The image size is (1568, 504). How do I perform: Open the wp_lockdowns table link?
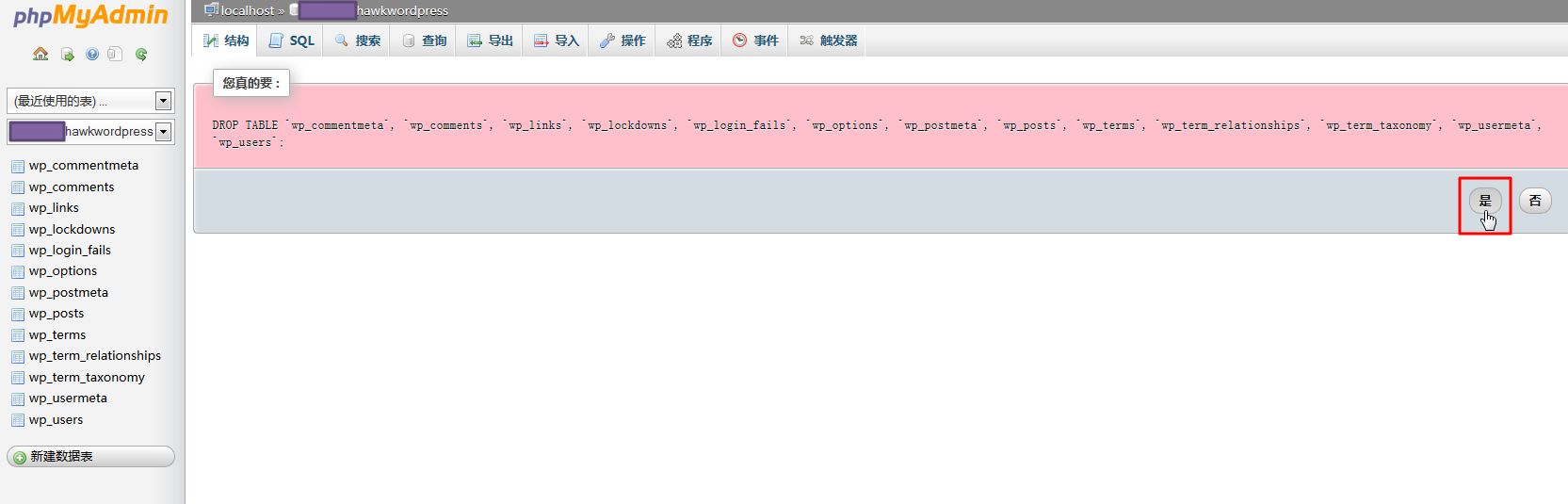[73, 230]
